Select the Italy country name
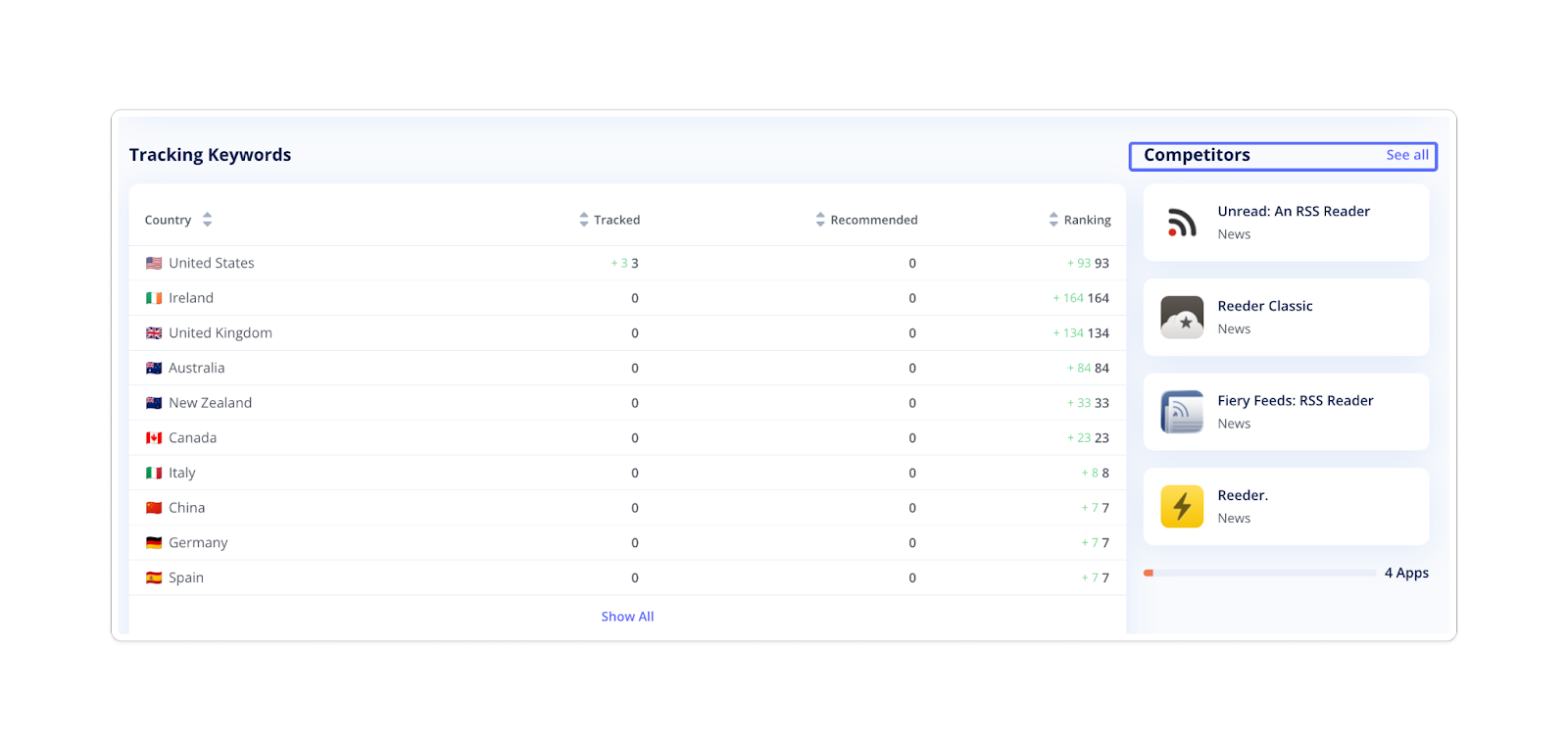 coord(182,473)
